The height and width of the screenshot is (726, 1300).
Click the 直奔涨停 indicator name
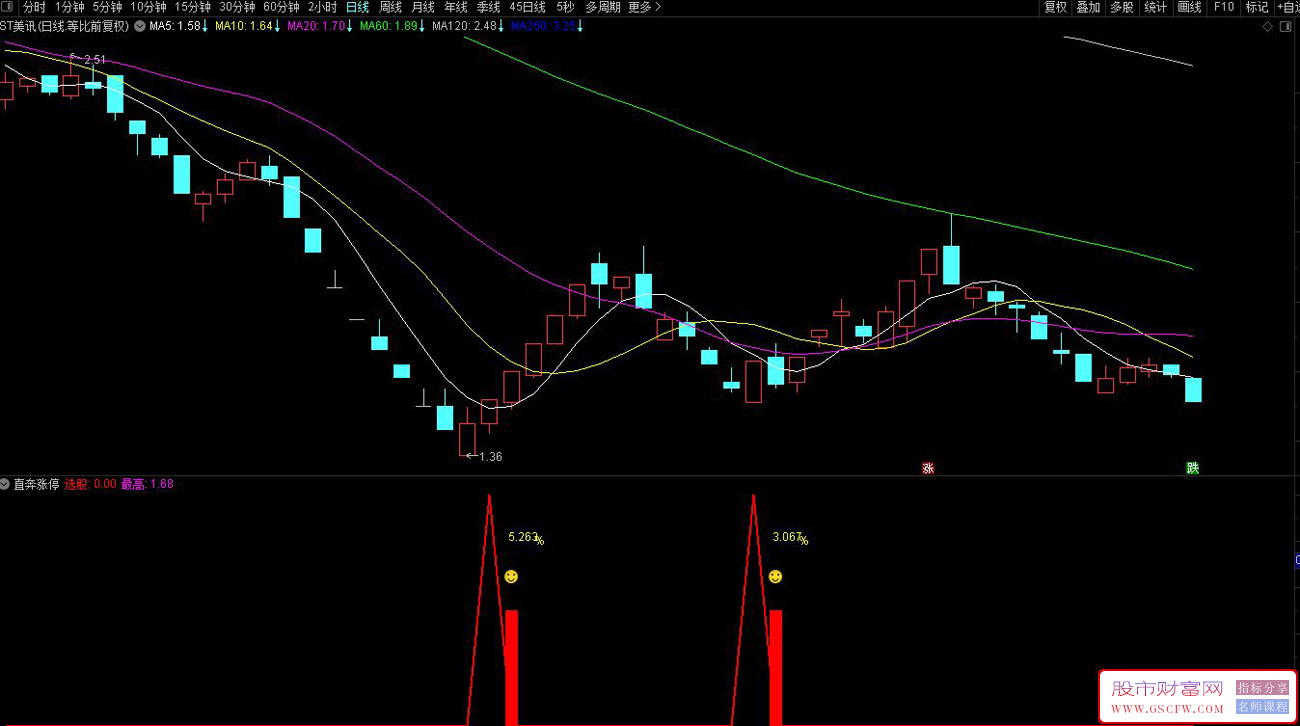click(36, 484)
